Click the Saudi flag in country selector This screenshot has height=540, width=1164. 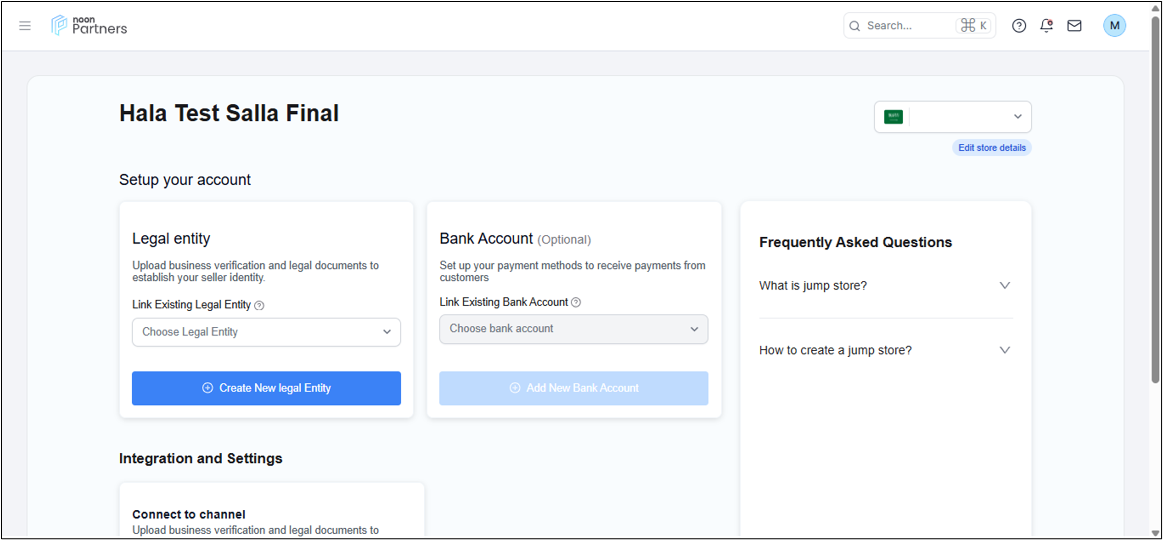[893, 117]
